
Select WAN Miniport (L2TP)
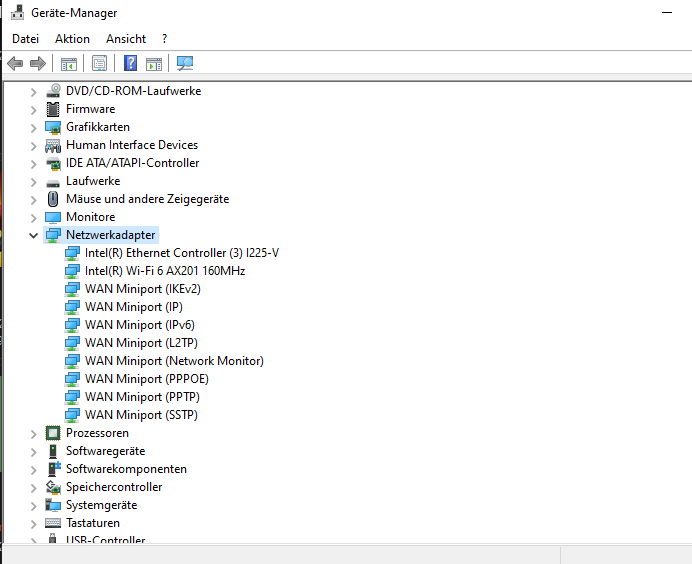(x=141, y=343)
